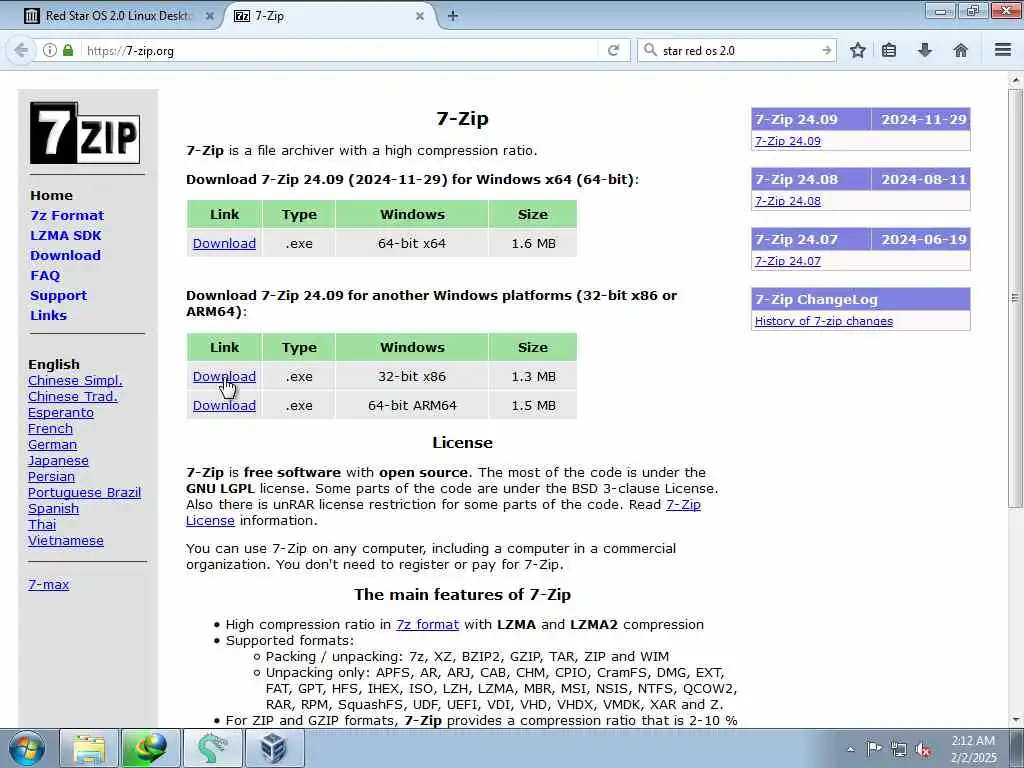Screen dimensions: 1024x768
Task: Switch language to Portuguese Brazil
Action: tap(84, 492)
